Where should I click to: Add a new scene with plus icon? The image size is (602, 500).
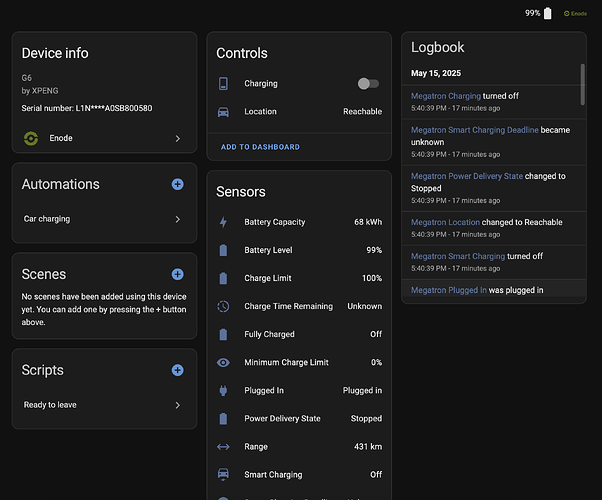point(177,274)
